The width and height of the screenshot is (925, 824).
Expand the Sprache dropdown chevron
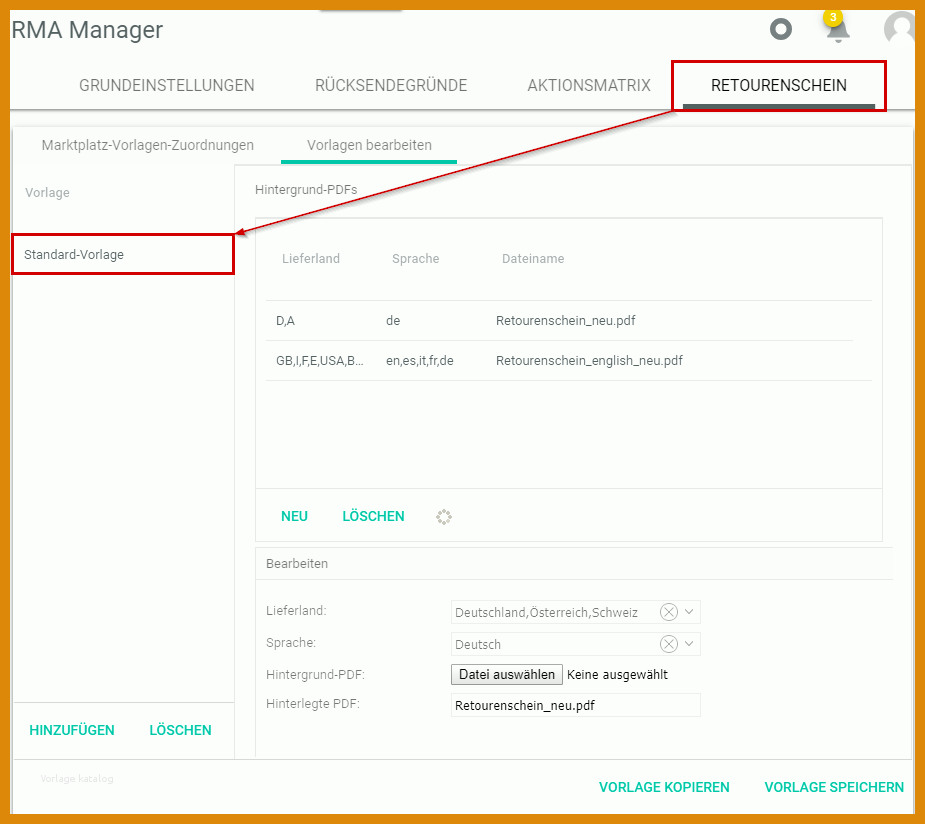[689, 644]
